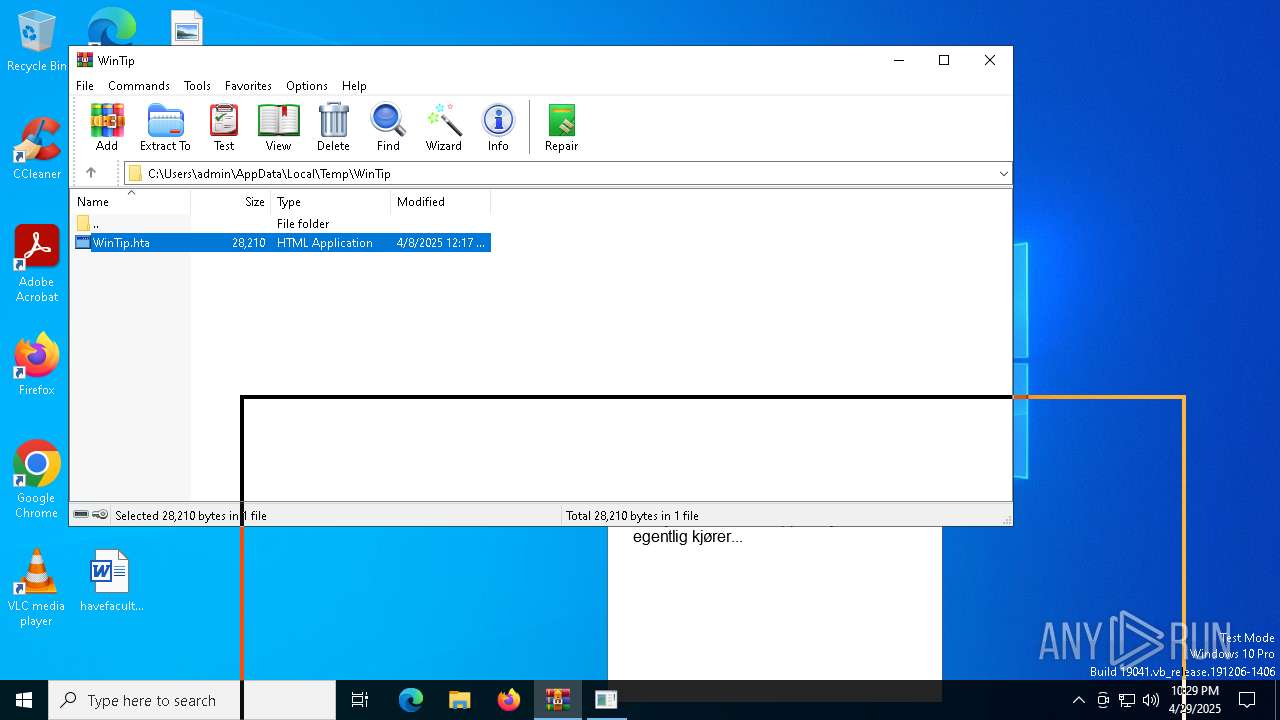
Task: Select the parent folder ".." row
Action: 281,224
